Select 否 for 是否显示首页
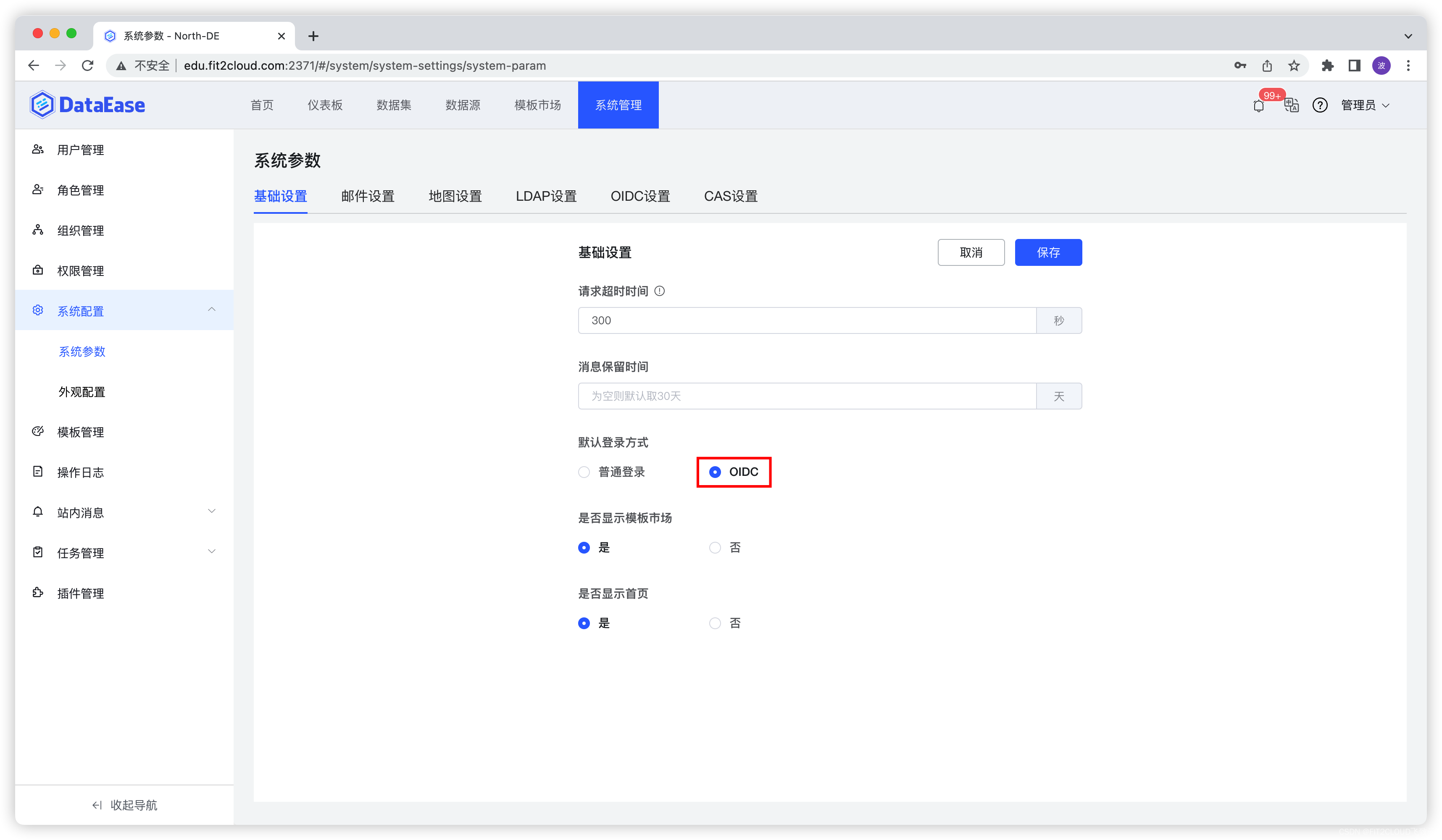1442x840 pixels. point(715,623)
